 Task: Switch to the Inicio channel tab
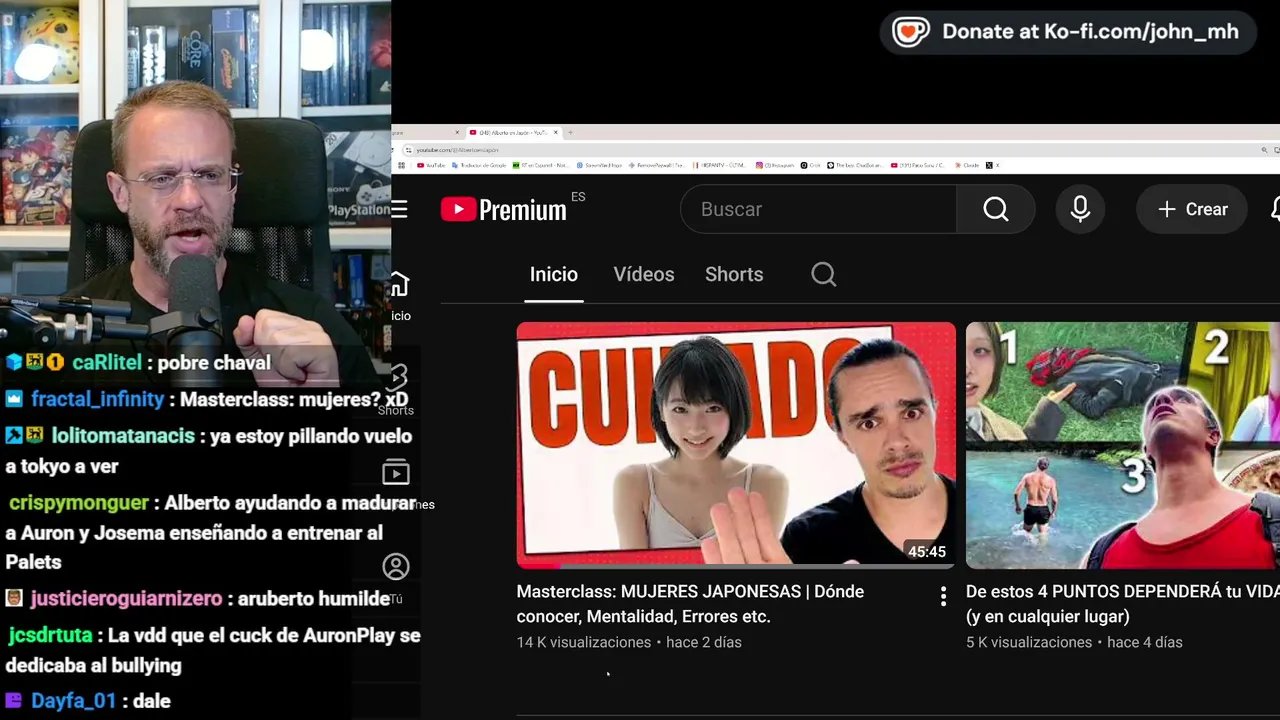click(554, 274)
